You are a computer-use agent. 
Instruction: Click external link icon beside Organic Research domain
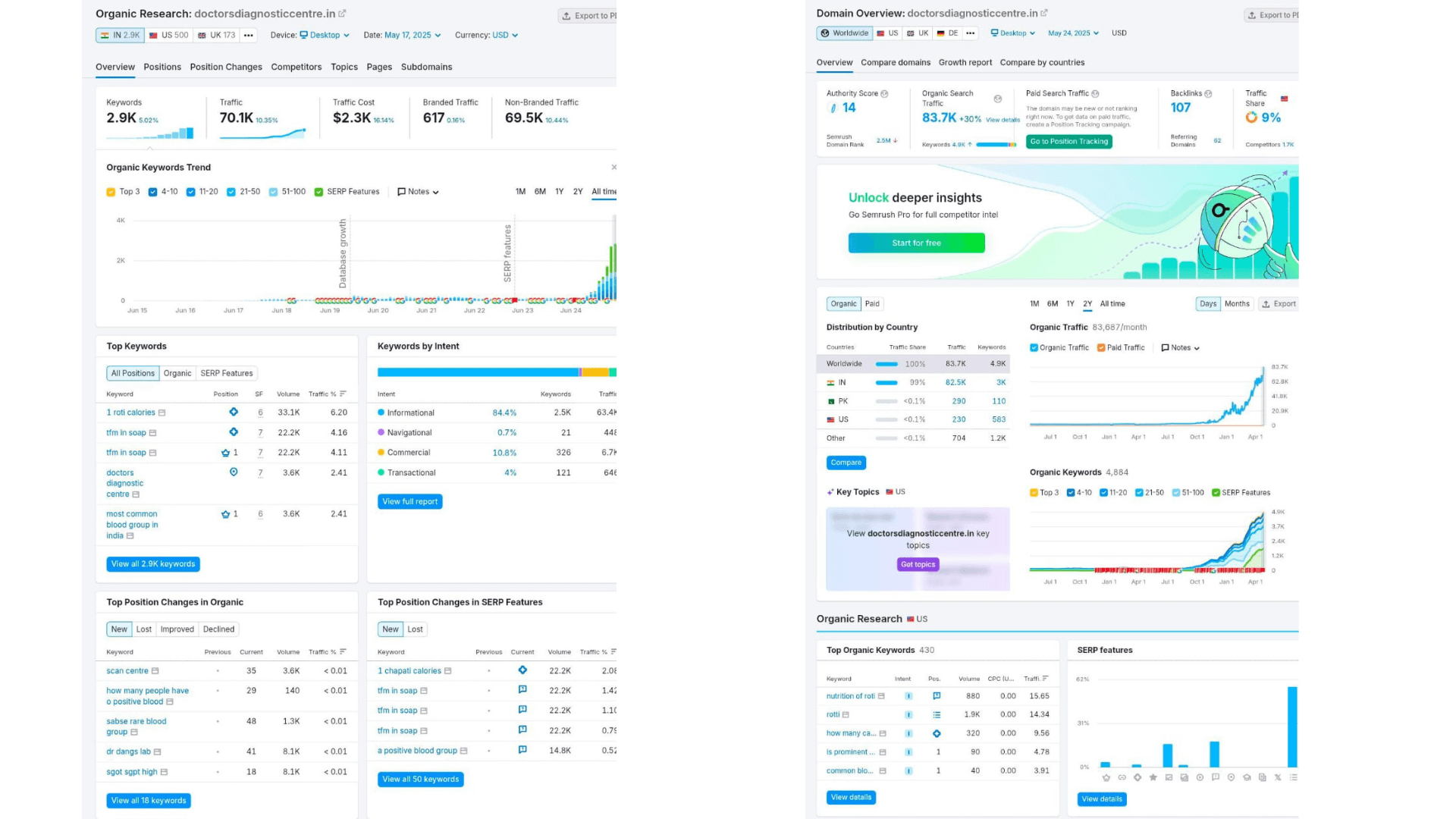pyautogui.click(x=342, y=14)
